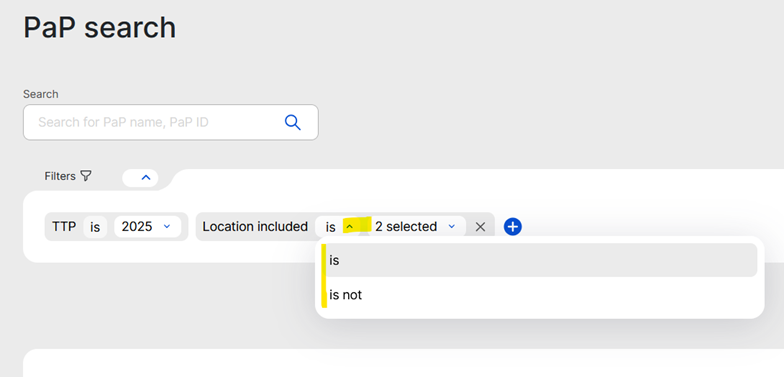Click the Filters funnel icon
The height and width of the screenshot is (377, 784).
(86, 176)
